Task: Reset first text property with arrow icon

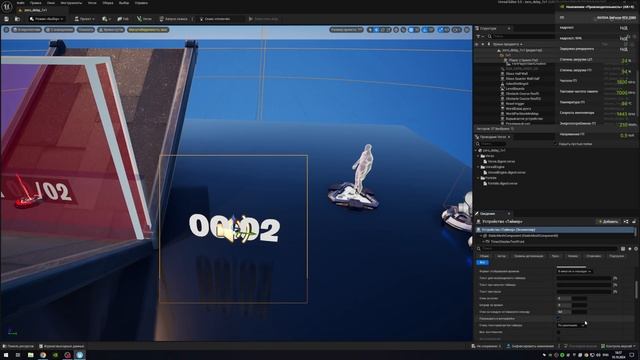Action: [x=615, y=278]
